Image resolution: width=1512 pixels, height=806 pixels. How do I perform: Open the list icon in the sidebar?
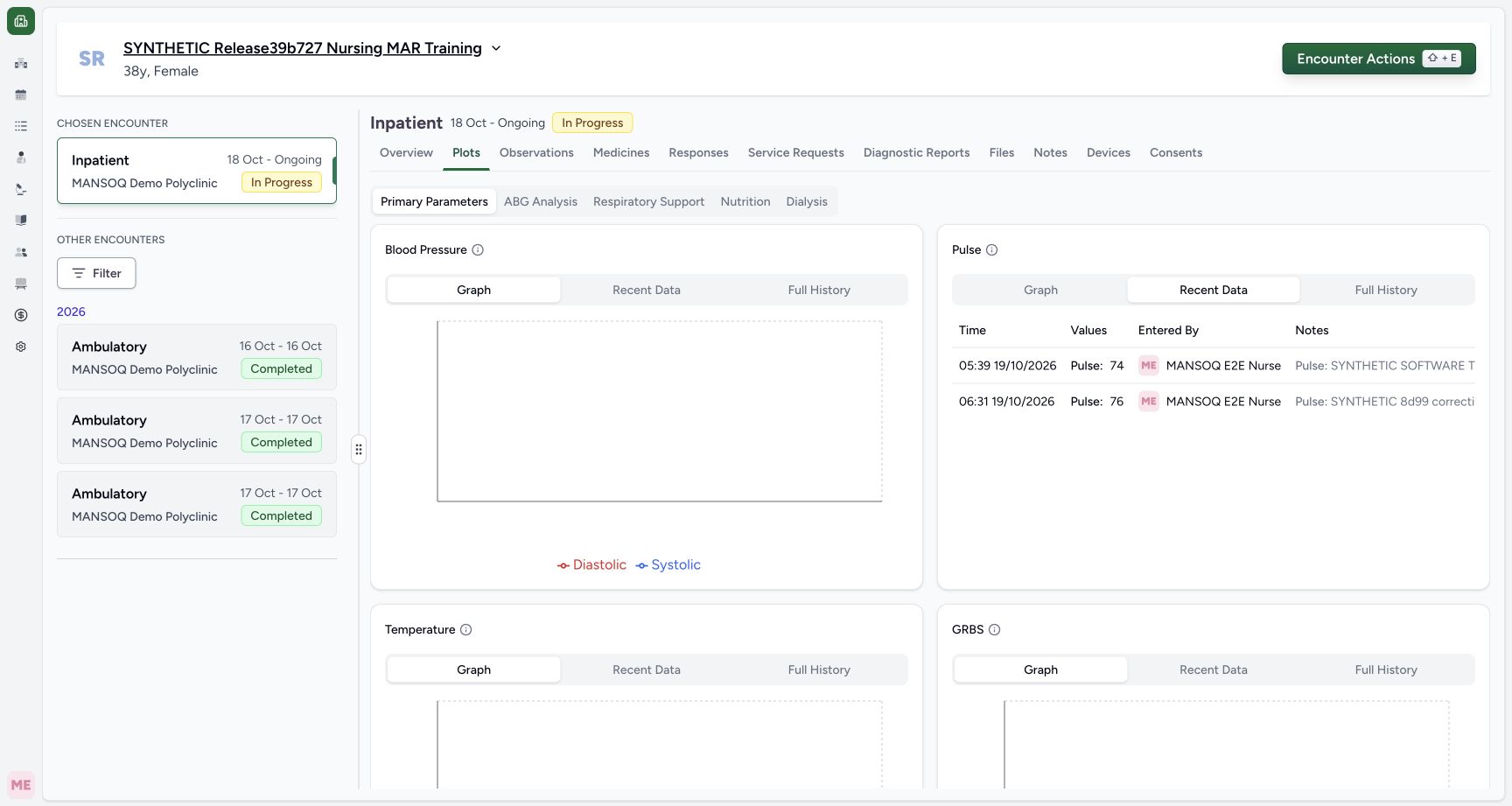click(21, 126)
